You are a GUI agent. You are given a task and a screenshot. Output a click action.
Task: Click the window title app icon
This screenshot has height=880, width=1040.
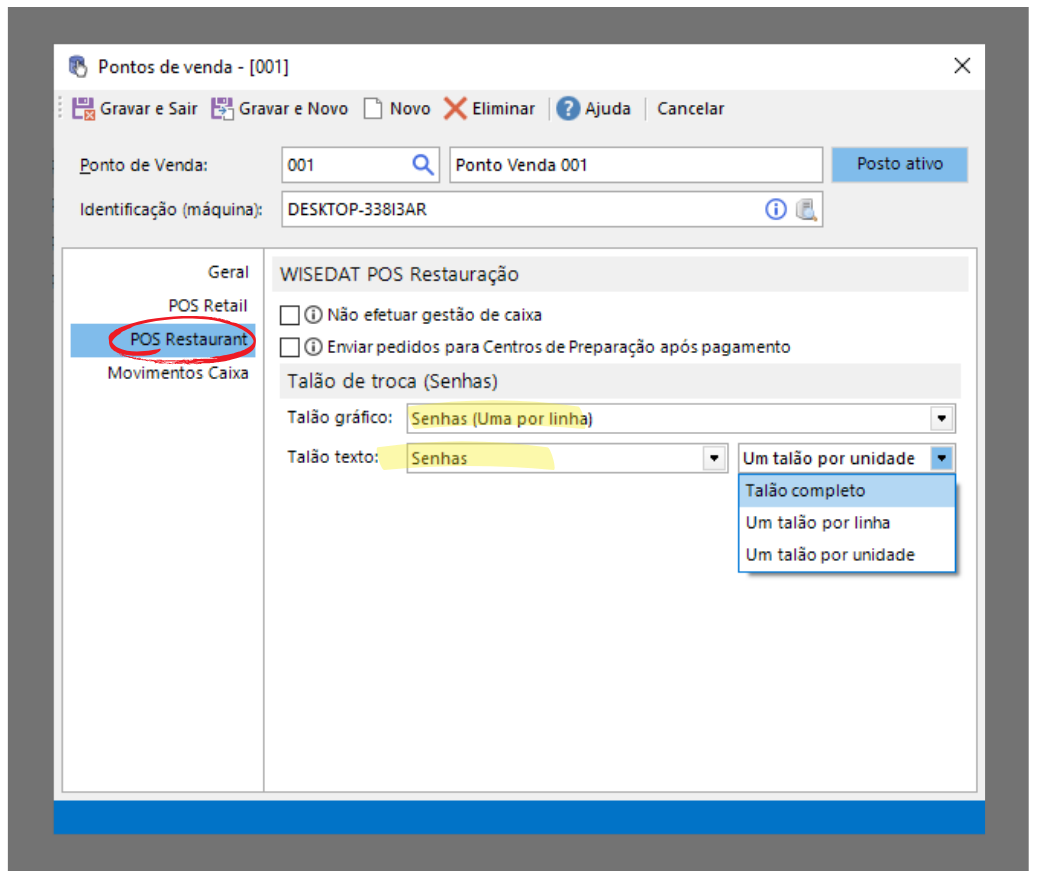(x=78, y=66)
